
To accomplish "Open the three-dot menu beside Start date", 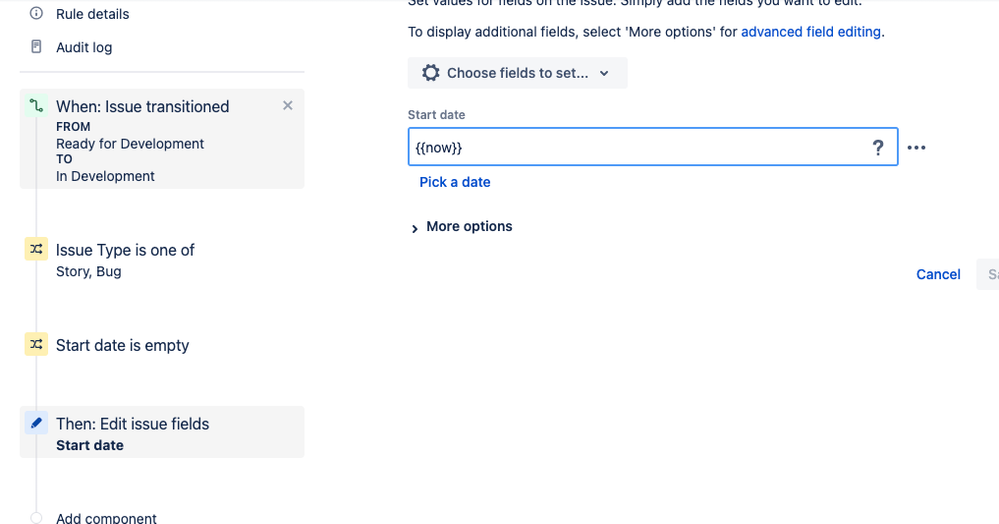I will tap(916, 148).
